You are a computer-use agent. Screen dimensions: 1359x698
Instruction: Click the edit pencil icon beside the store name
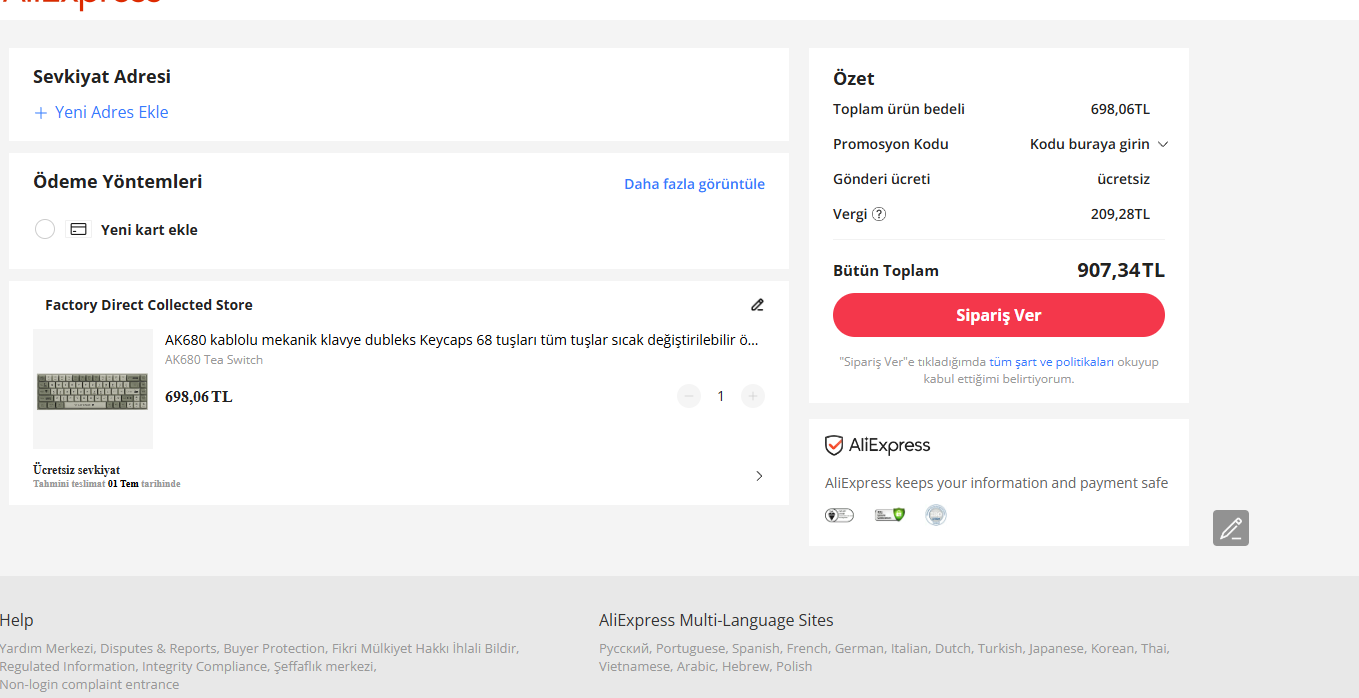757,305
